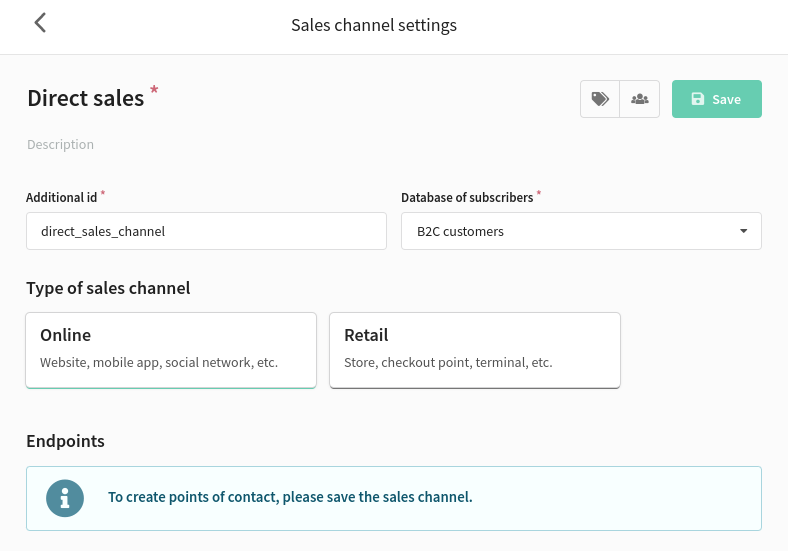
Task: Expand the Database of subscribers dropdown arrow
Action: [x=743, y=231]
